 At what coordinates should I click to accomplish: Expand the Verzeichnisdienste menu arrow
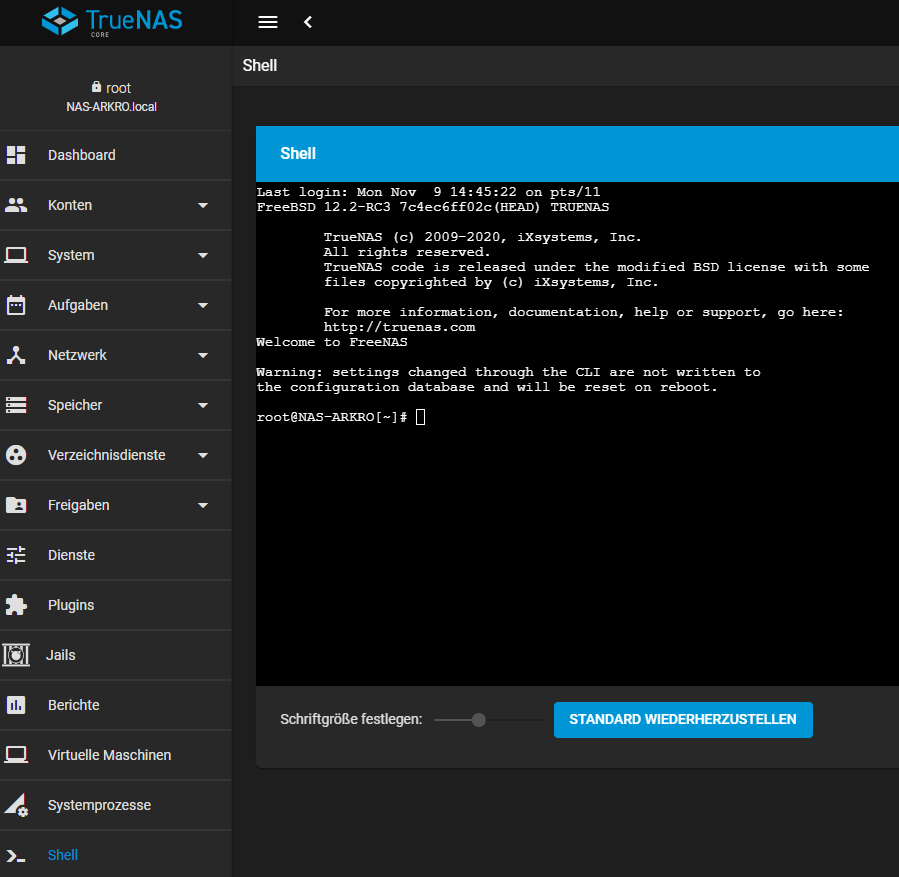203,455
